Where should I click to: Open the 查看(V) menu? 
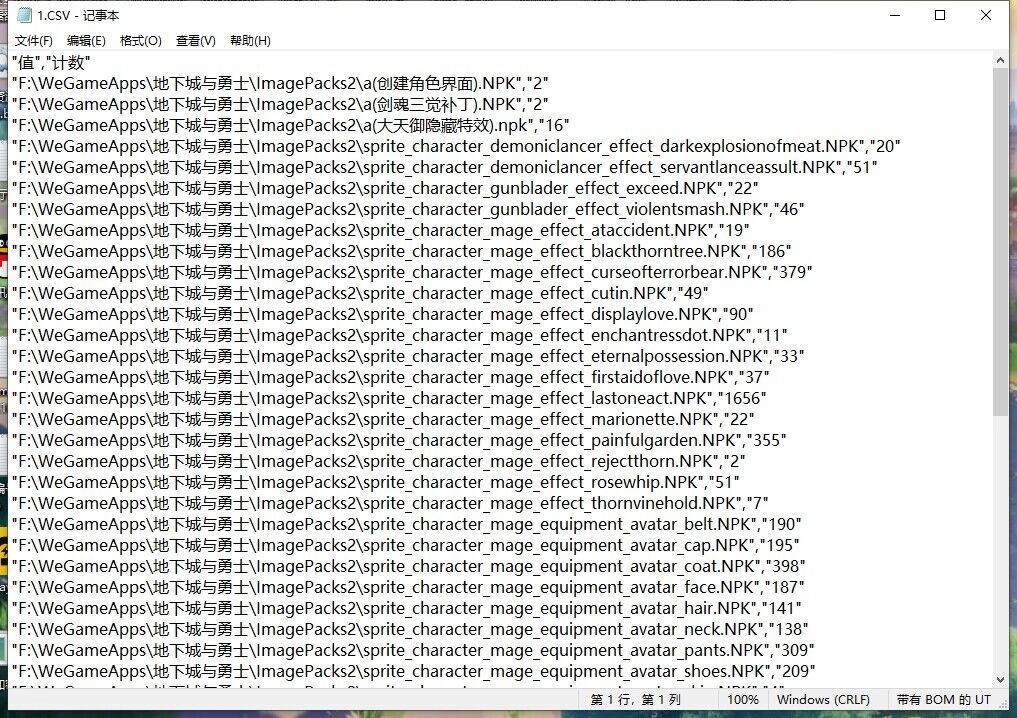point(195,41)
